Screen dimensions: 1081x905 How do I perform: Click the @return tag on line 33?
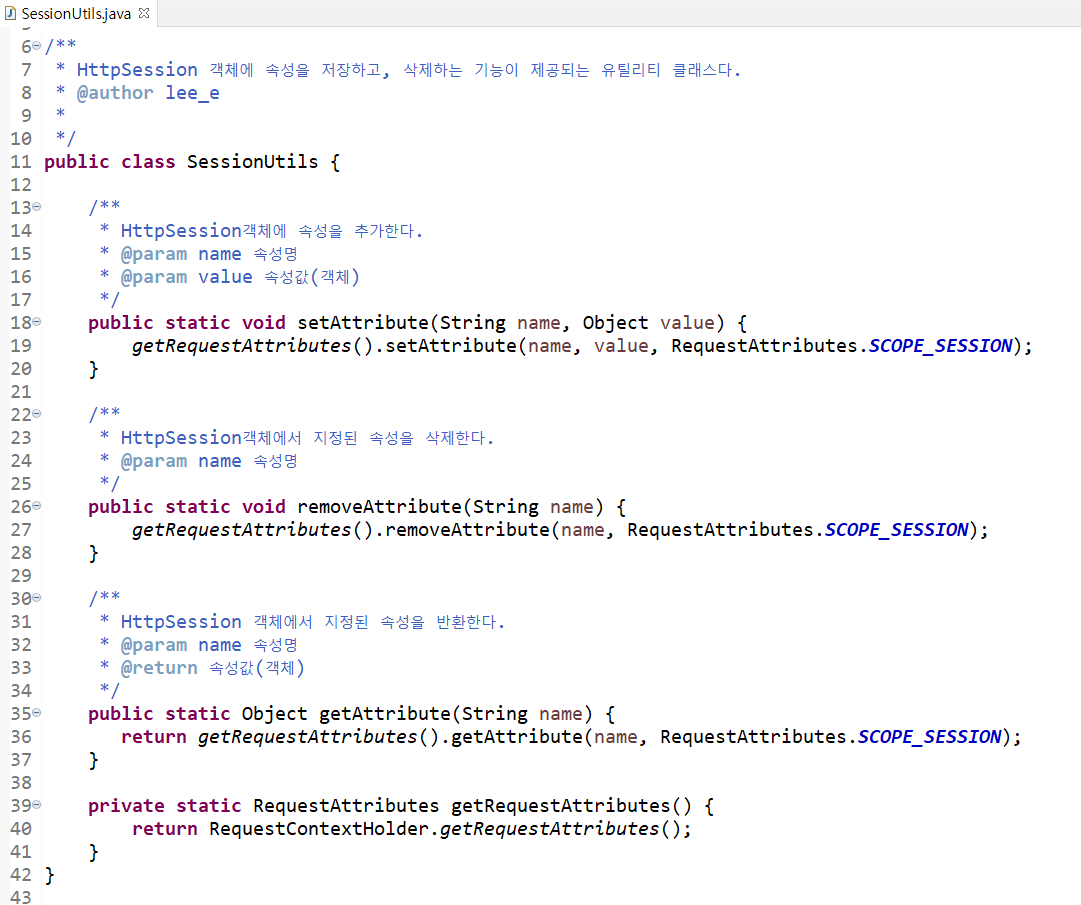point(159,668)
